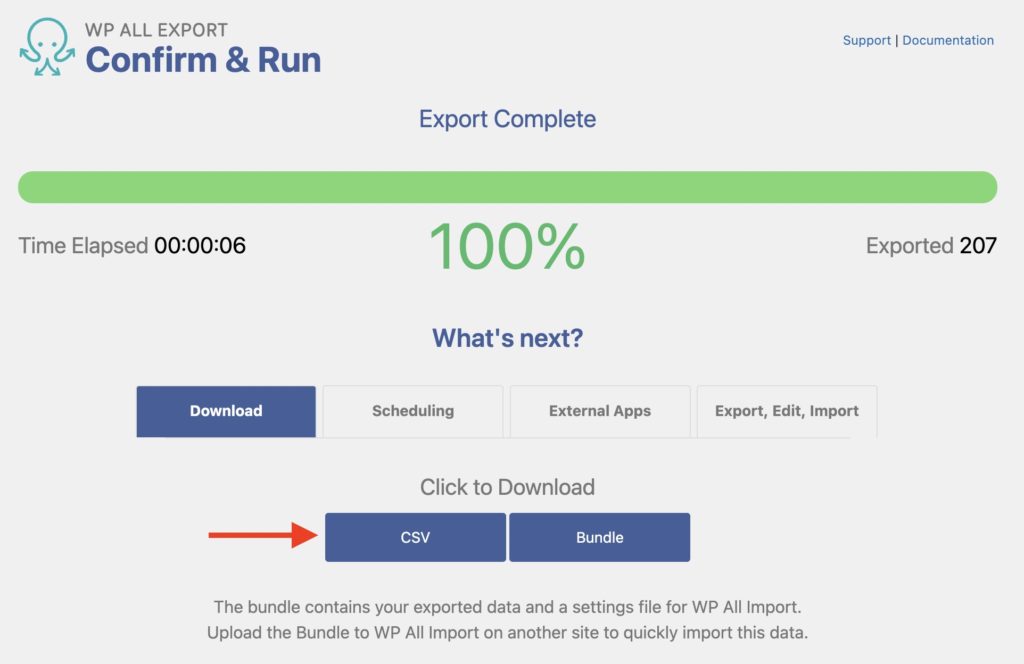Click the Click to Download label
1024x664 pixels.
pos(505,487)
